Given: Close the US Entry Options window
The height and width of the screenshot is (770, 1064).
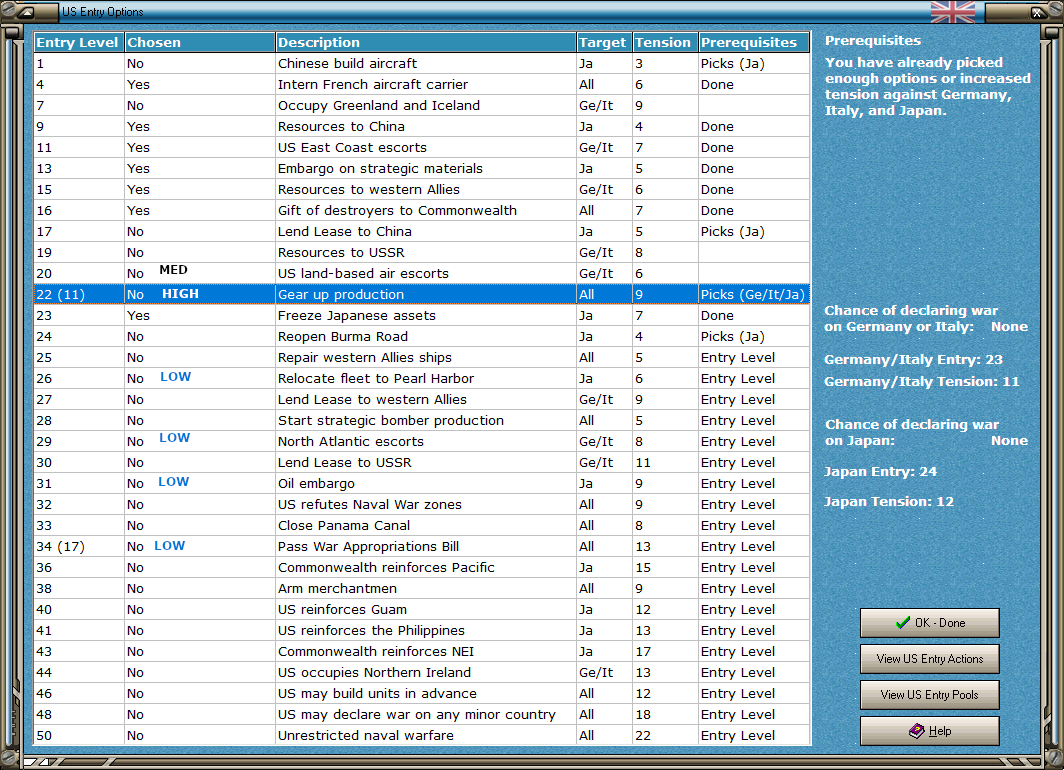Looking at the screenshot, I should tap(1038, 12).
